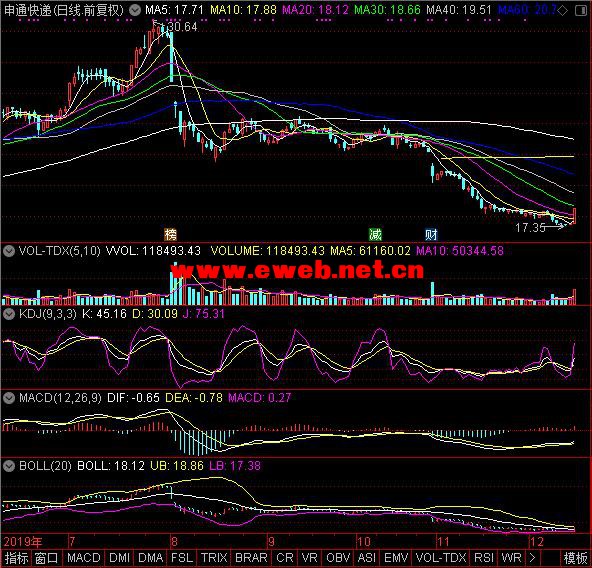Screen dimensions: 592x568
Task: Click the KDJ J: 75.31 value
Action: [x=204, y=314]
